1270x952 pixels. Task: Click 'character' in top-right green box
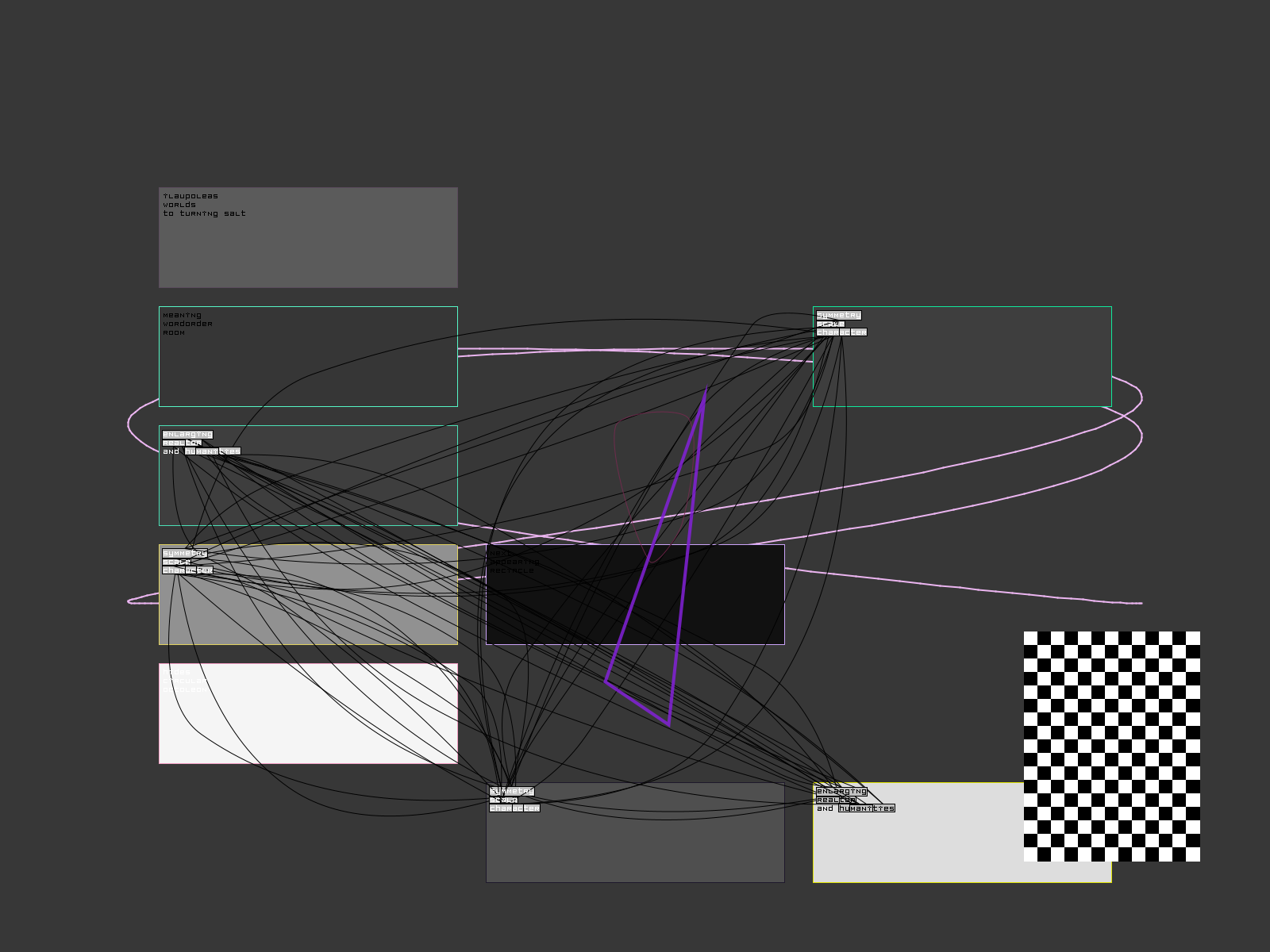(841, 332)
